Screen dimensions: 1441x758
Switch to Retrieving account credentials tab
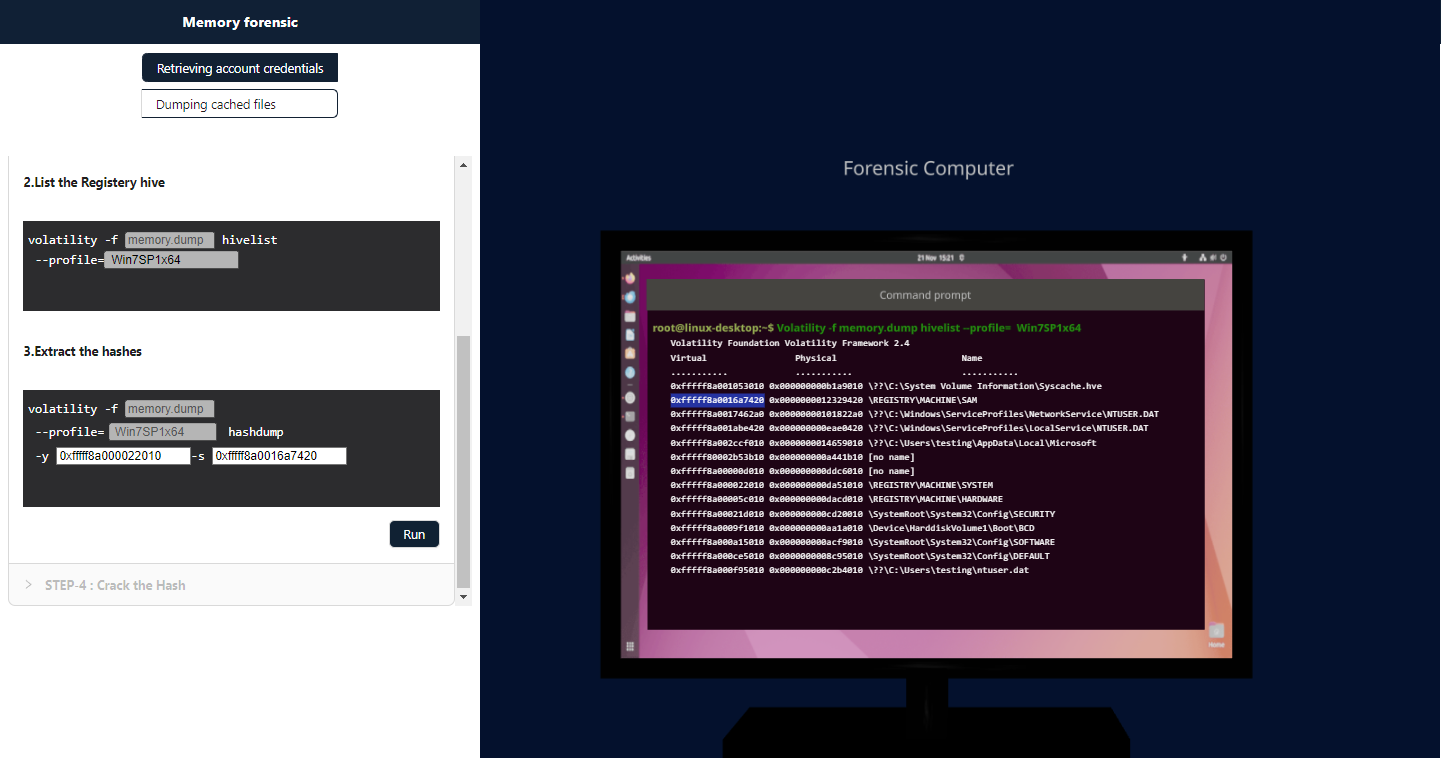pyautogui.click(x=240, y=68)
